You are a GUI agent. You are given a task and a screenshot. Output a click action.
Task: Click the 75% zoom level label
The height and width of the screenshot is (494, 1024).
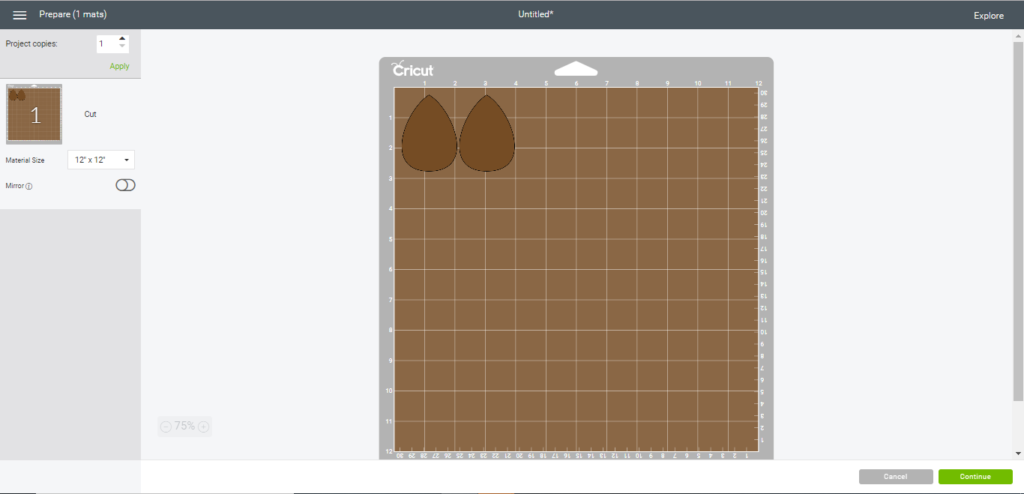tap(185, 426)
